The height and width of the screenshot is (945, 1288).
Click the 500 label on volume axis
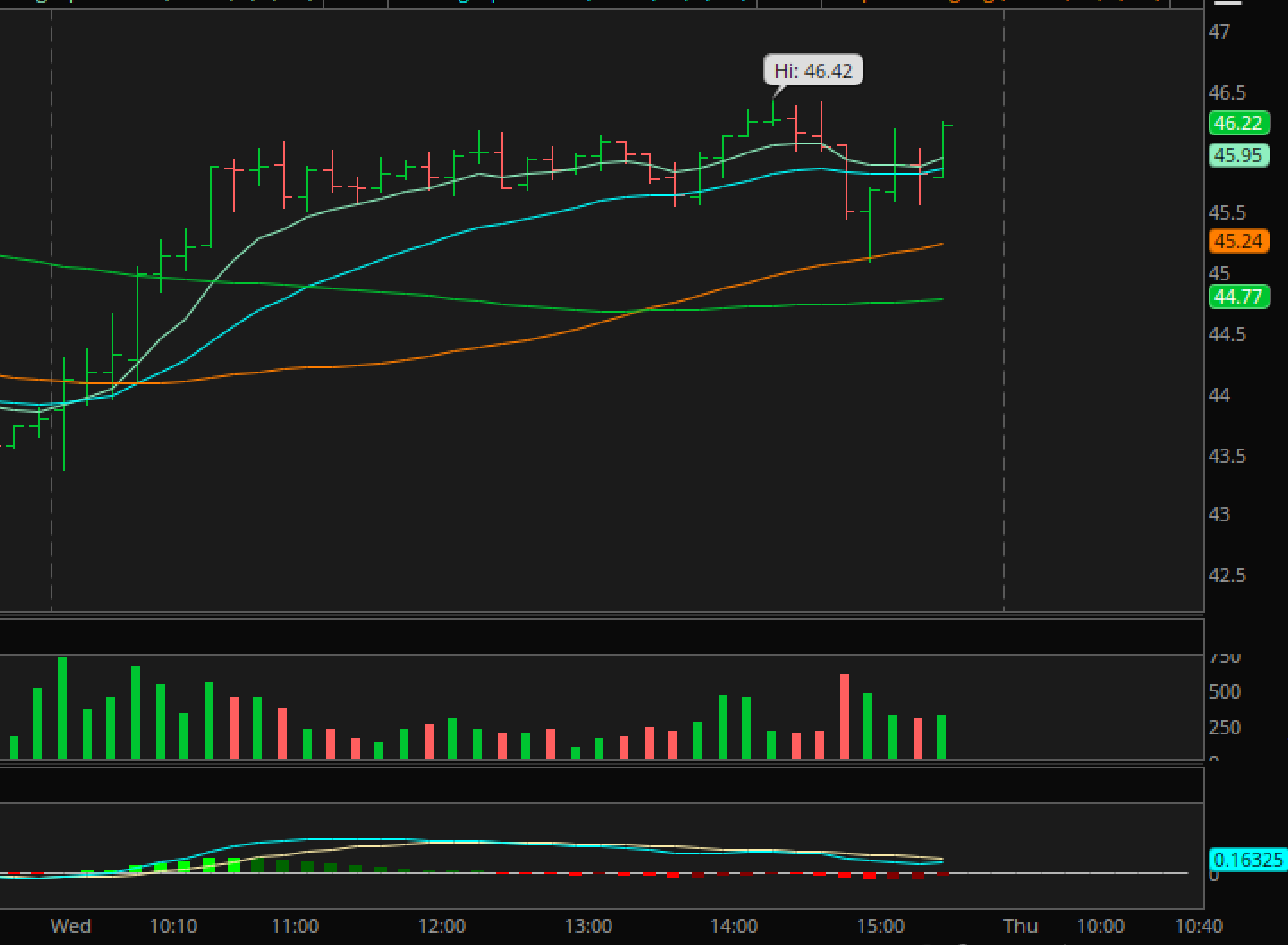tap(1224, 691)
